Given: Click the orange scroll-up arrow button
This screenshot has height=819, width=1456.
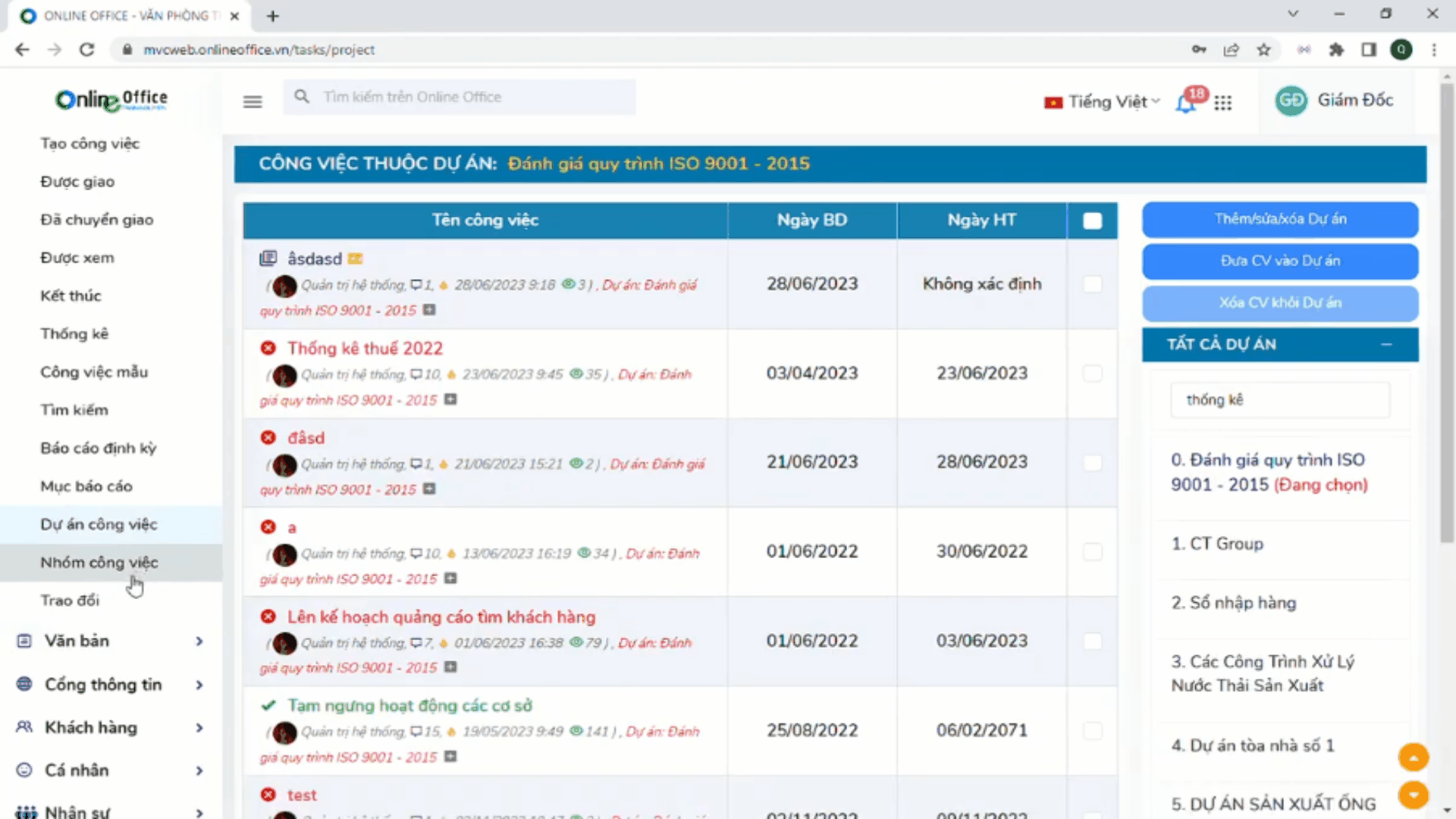Looking at the screenshot, I should 1414,757.
